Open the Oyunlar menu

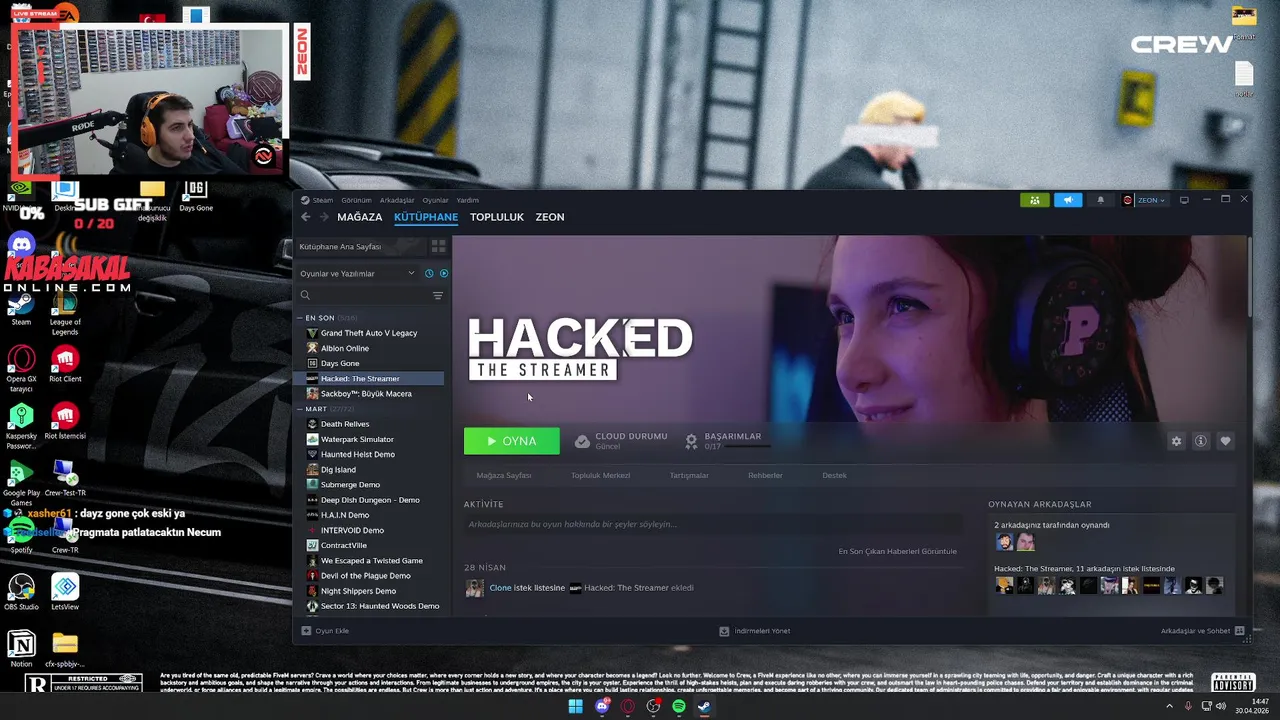pyautogui.click(x=435, y=200)
